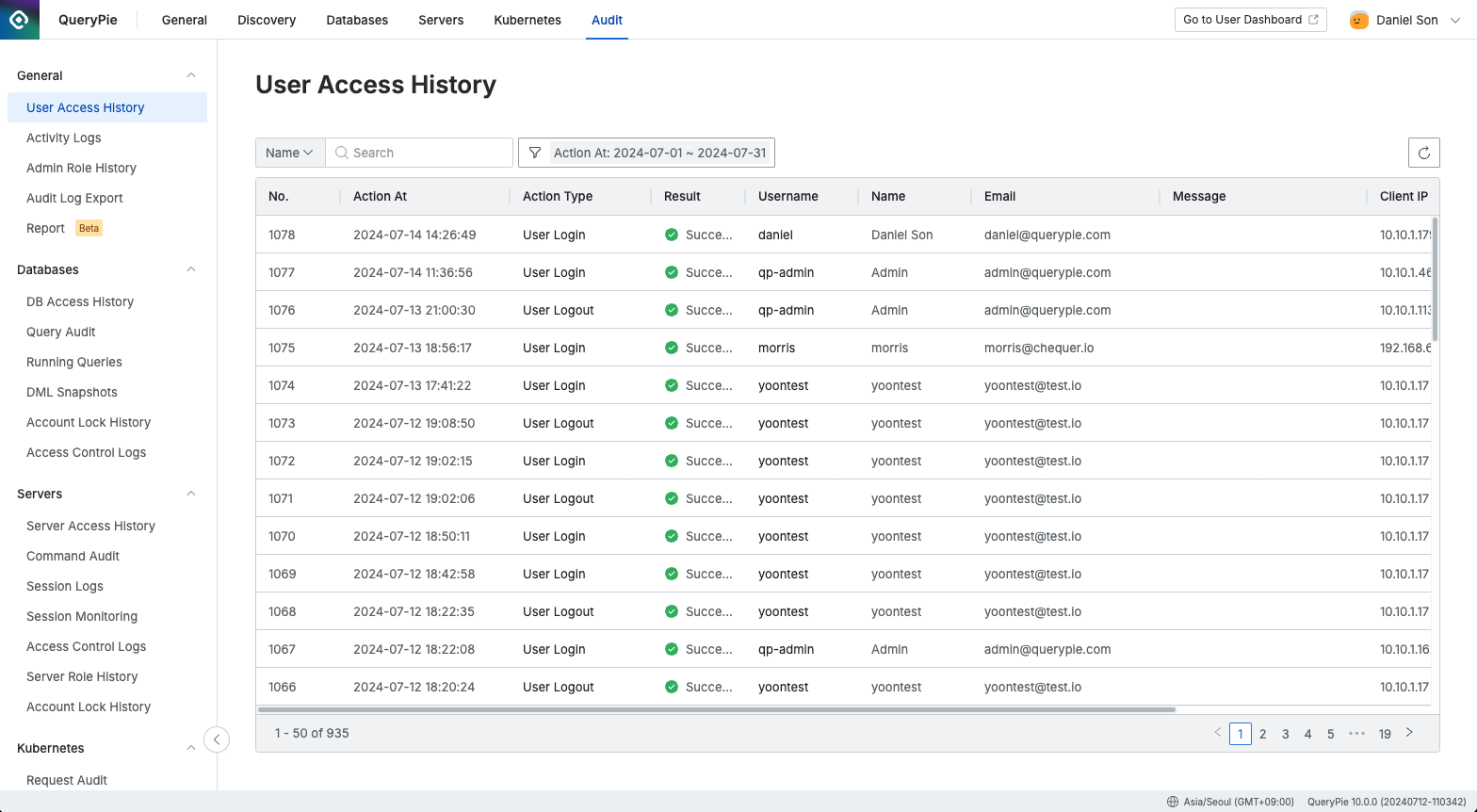Viewport: 1477px width, 812px height.
Task: Click the filter funnel icon
Action: (535, 153)
